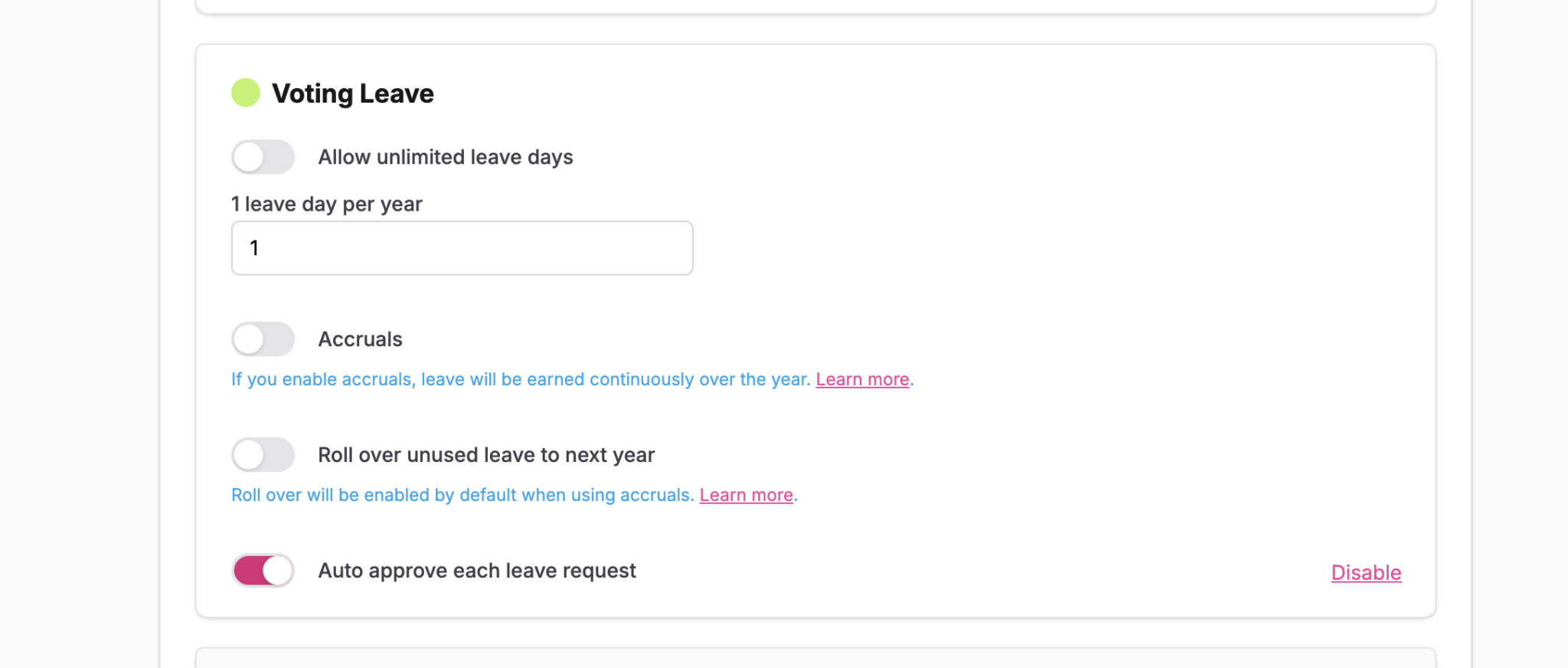Click the Voting Leave heading
The width and height of the screenshot is (1568, 668).
click(x=353, y=93)
